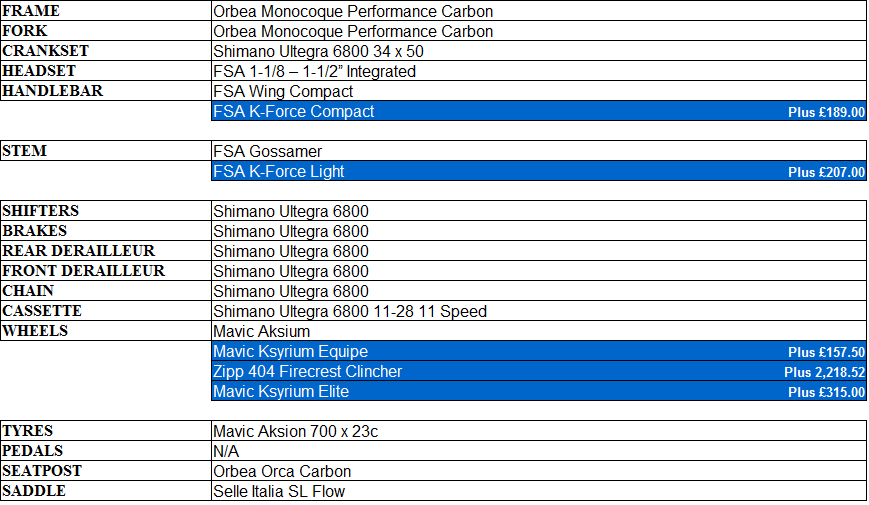Click the FSA Gossamer stem cell
Viewport: 869px width, 505px height.
[268, 152]
